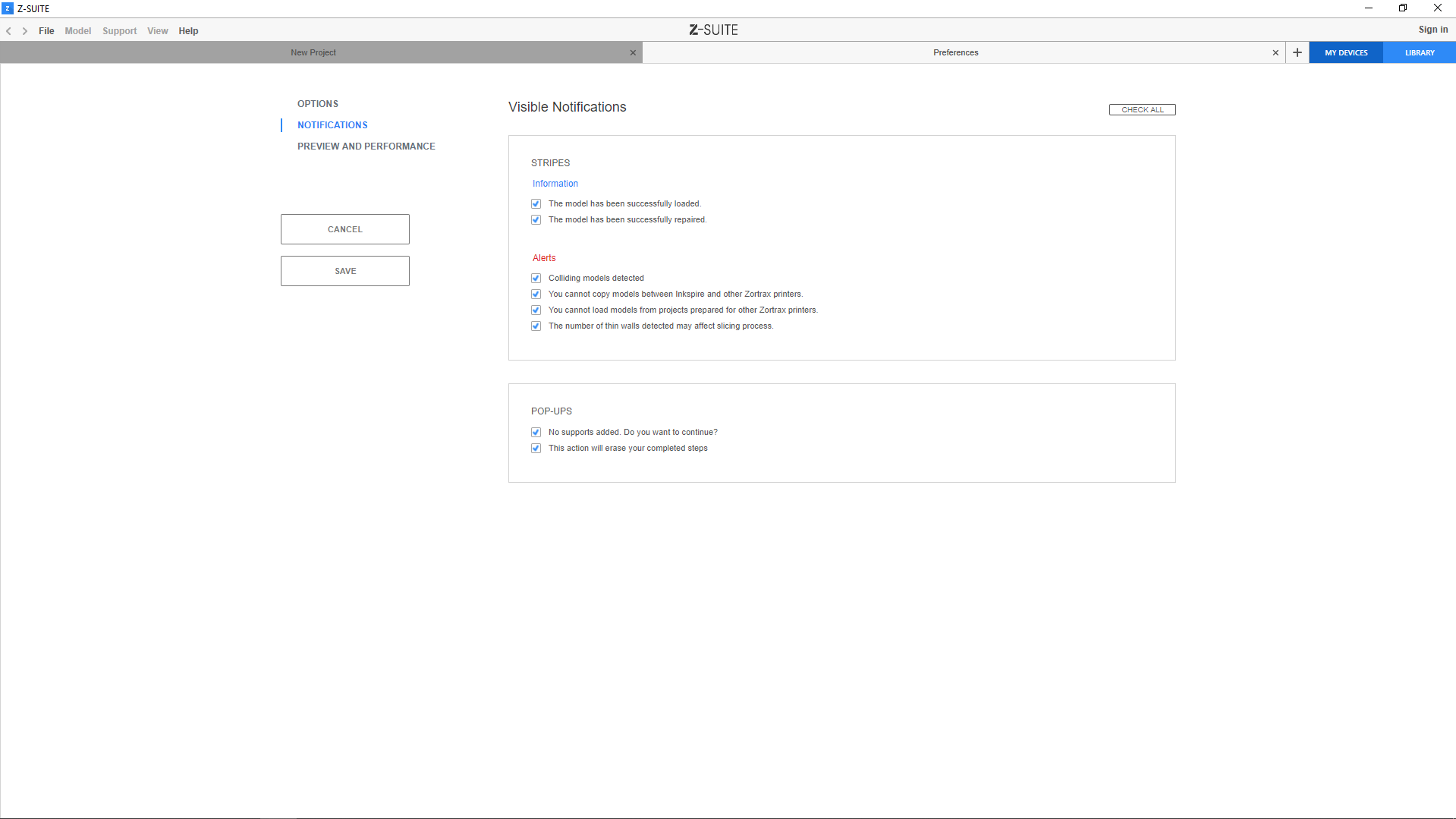Image resolution: width=1456 pixels, height=819 pixels.
Task: Add a new tab with plus icon
Action: (1297, 52)
